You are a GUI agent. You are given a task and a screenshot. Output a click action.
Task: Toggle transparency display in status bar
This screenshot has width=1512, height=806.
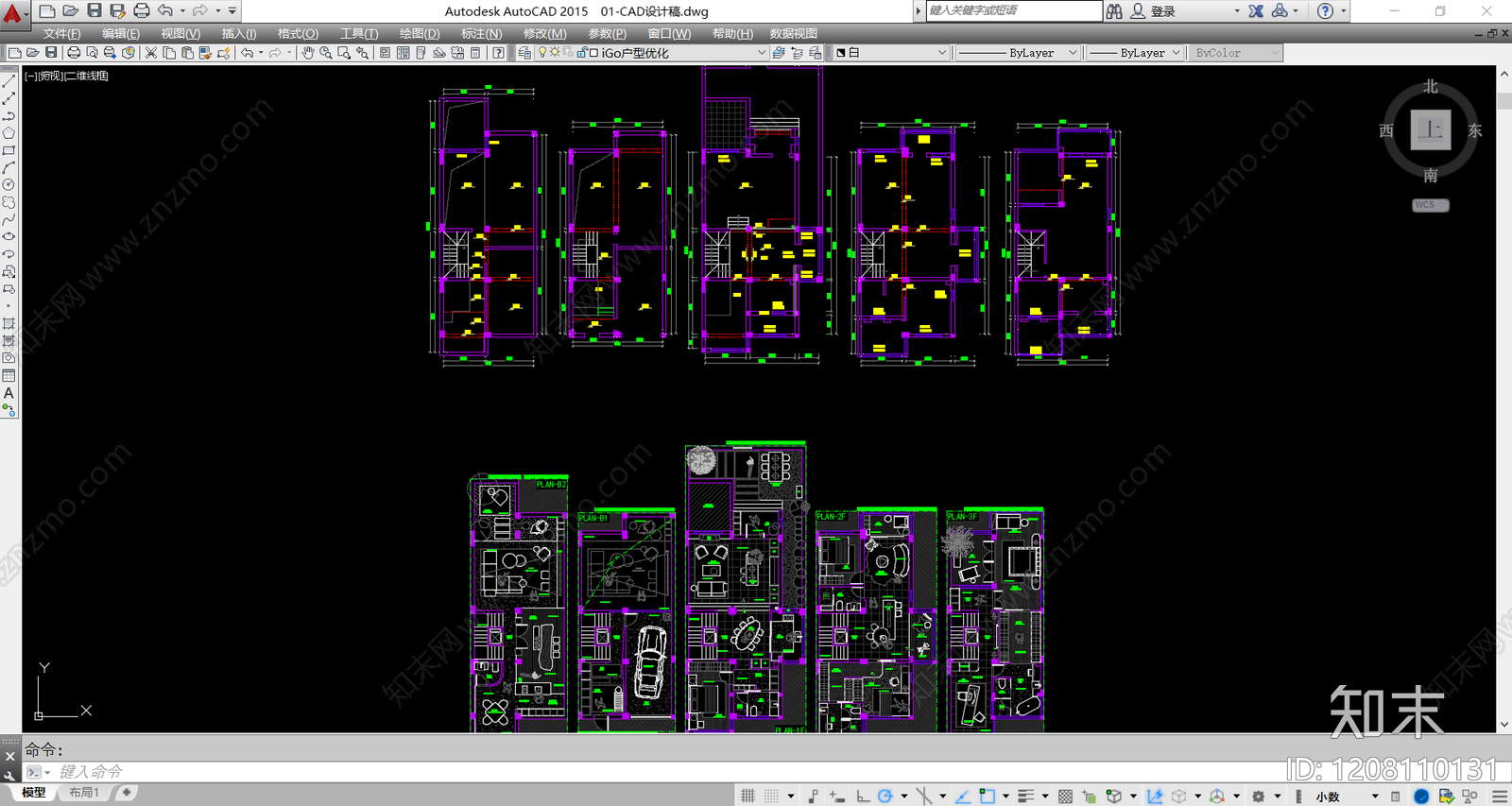[x=1066, y=797]
